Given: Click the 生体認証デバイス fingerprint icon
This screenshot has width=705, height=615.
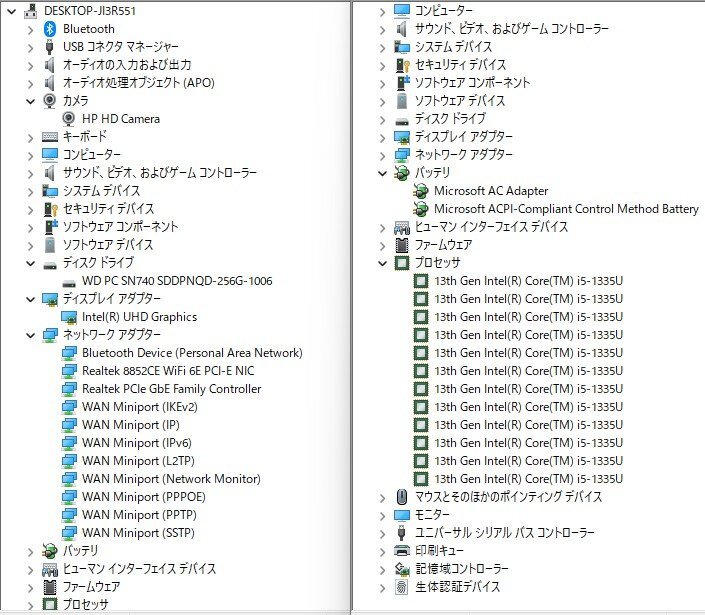Looking at the screenshot, I should 402,587.
